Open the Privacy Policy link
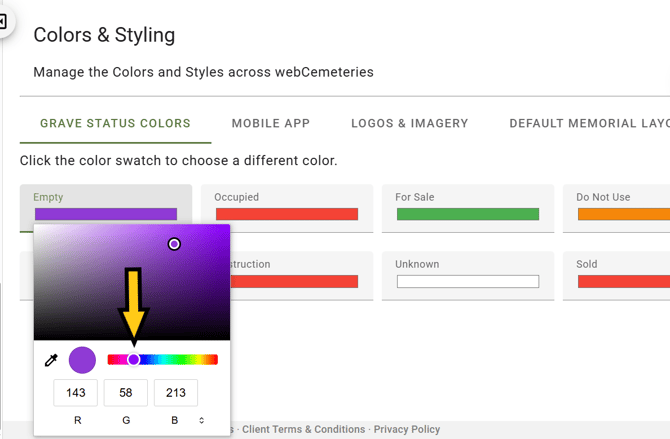 [407, 430]
